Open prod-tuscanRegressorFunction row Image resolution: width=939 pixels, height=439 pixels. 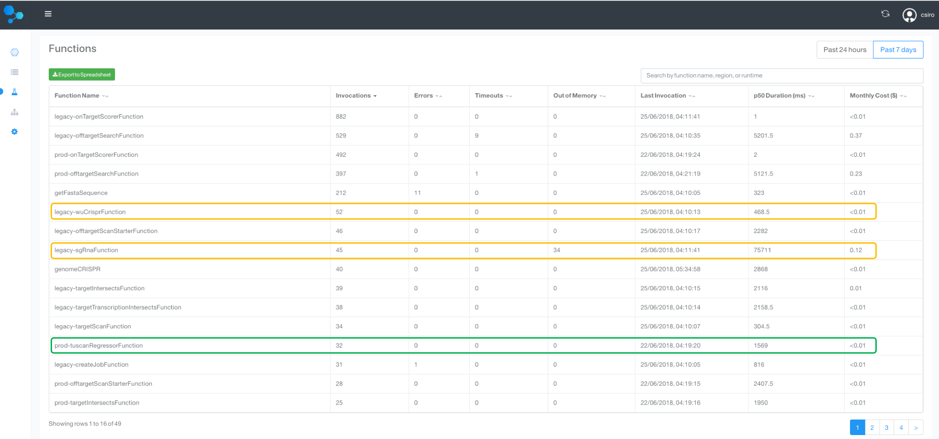click(486, 346)
